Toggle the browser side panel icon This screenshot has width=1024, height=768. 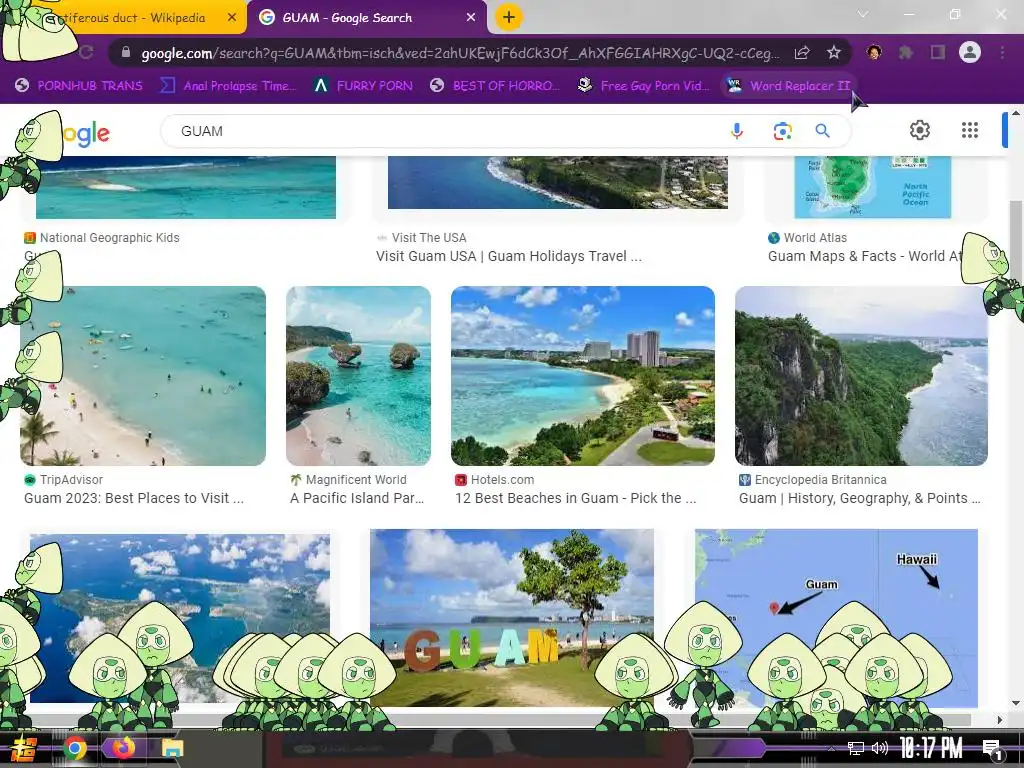click(x=938, y=52)
